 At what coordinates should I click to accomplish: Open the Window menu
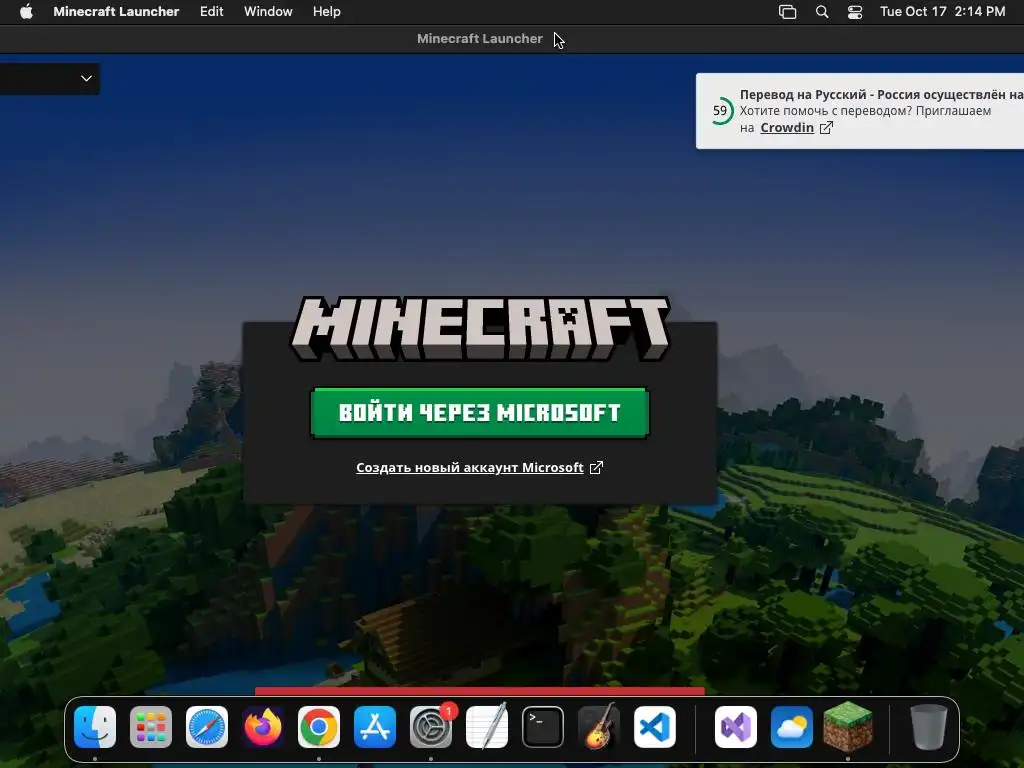268,12
